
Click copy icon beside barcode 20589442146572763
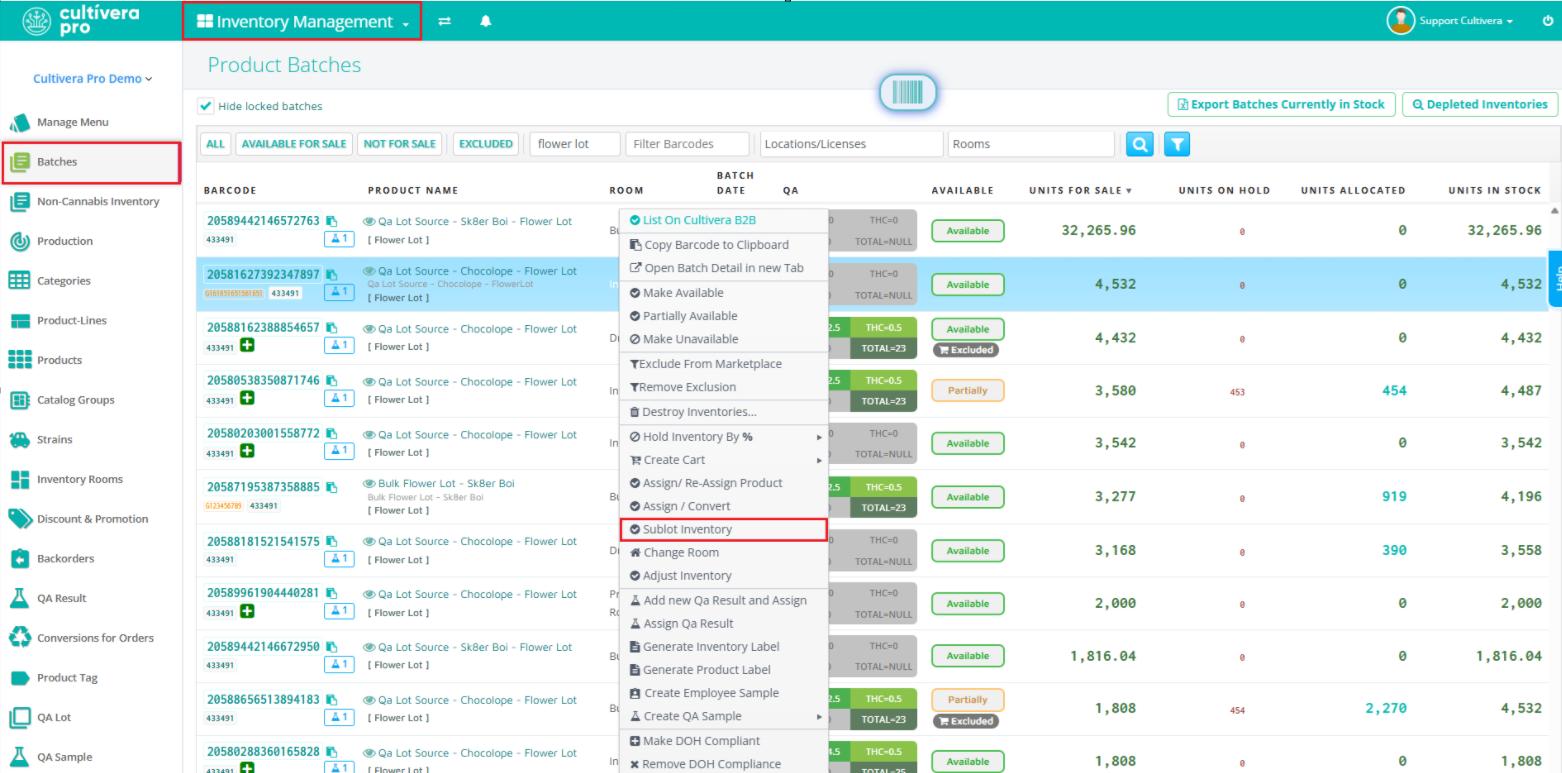click(332, 221)
